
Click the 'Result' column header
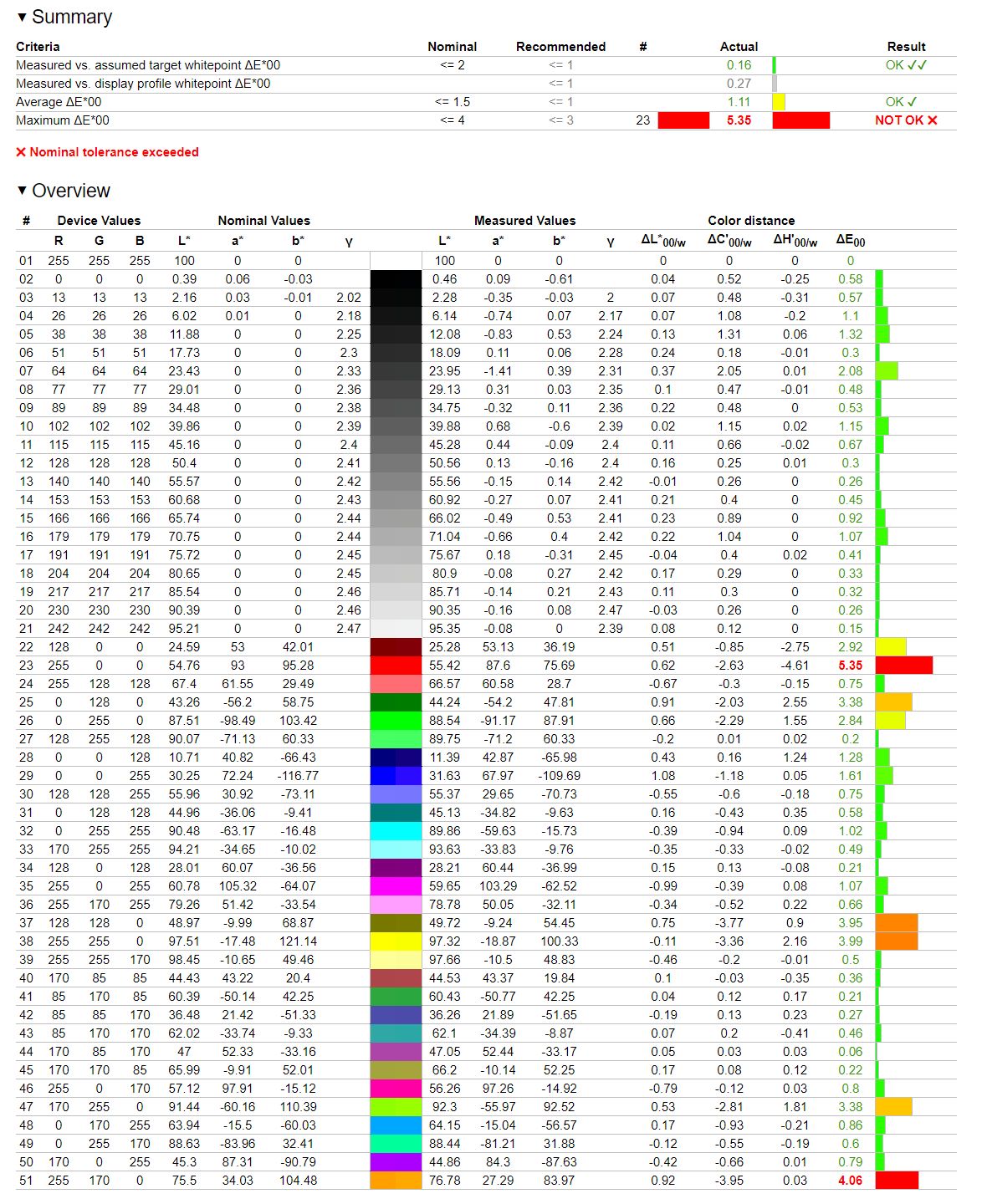[x=906, y=47]
